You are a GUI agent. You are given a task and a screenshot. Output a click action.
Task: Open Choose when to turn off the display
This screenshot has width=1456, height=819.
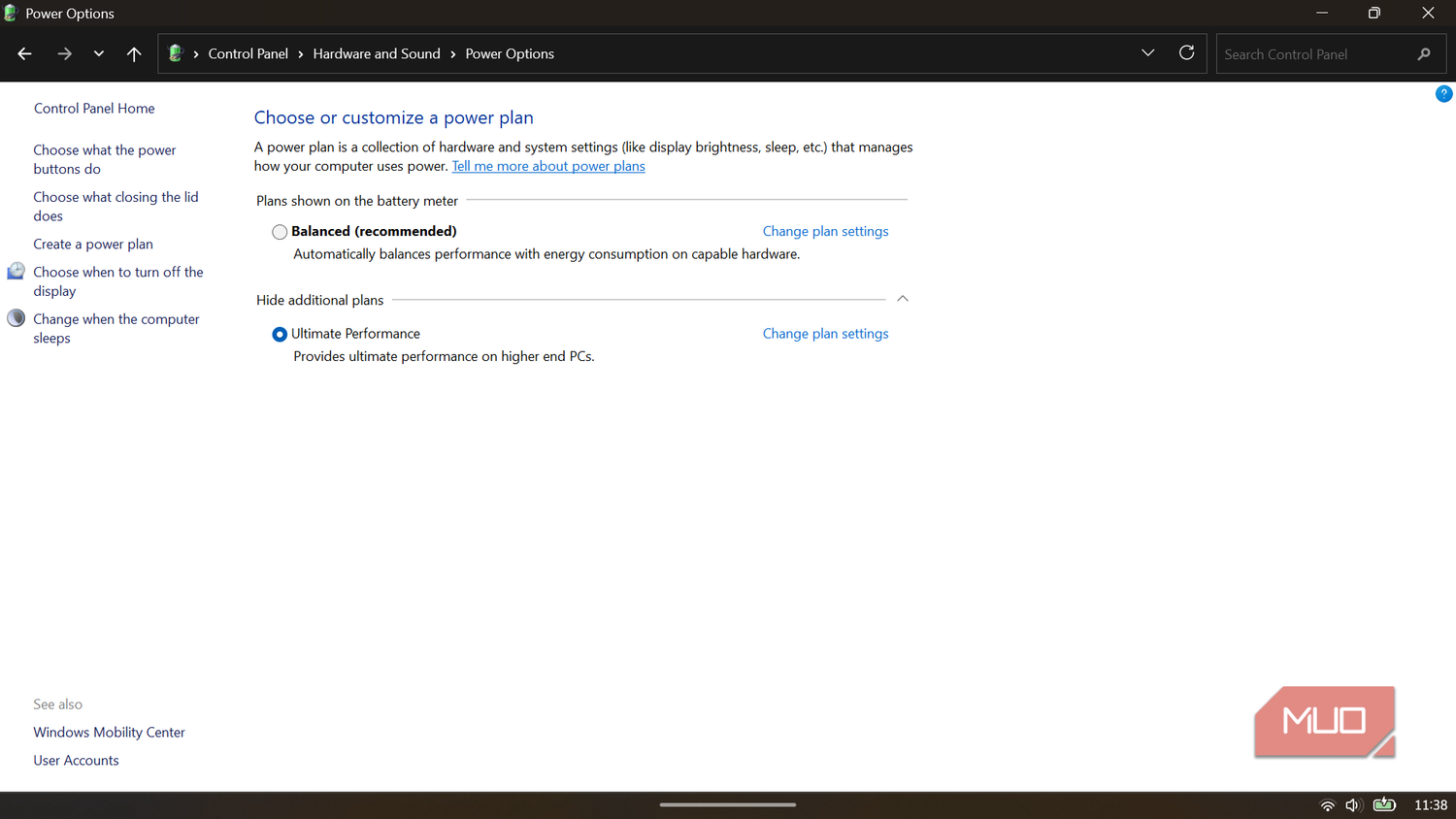click(118, 281)
